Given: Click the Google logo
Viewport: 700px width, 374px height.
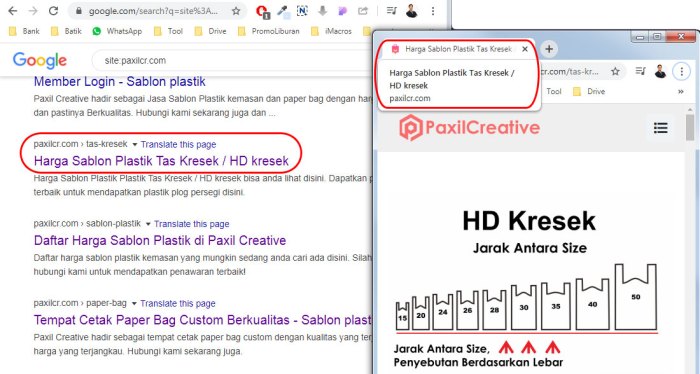Looking at the screenshot, I should pyautogui.click(x=40, y=60).
